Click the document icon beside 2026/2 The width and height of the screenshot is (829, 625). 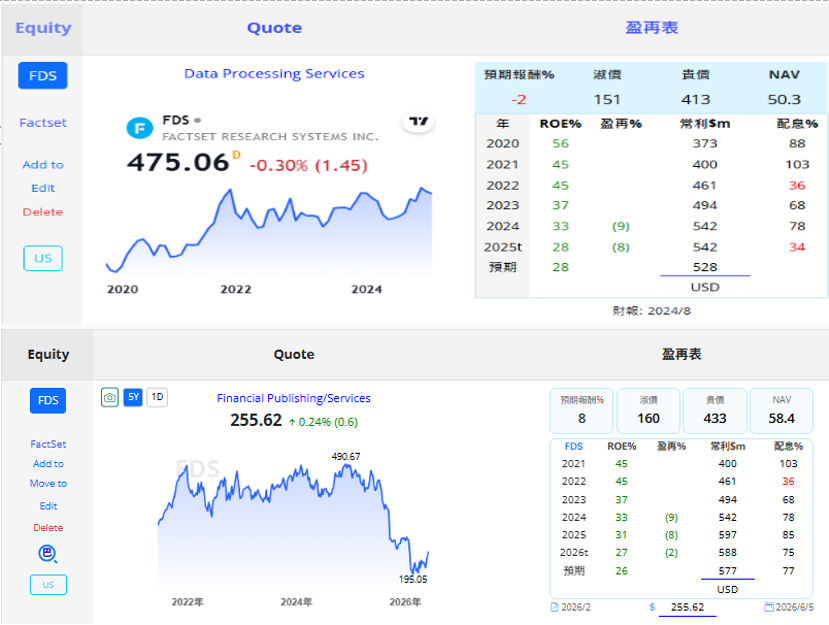[x=554, y=607]
